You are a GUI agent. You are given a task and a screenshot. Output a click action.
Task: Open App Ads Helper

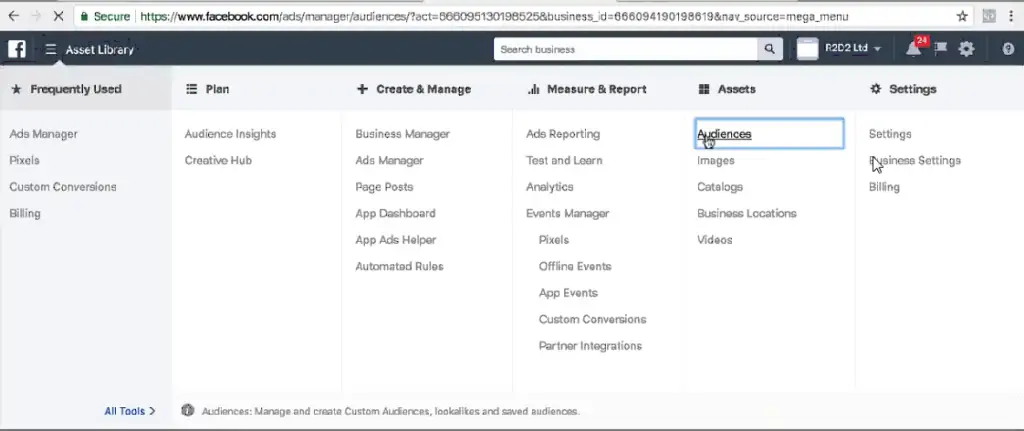396,240
